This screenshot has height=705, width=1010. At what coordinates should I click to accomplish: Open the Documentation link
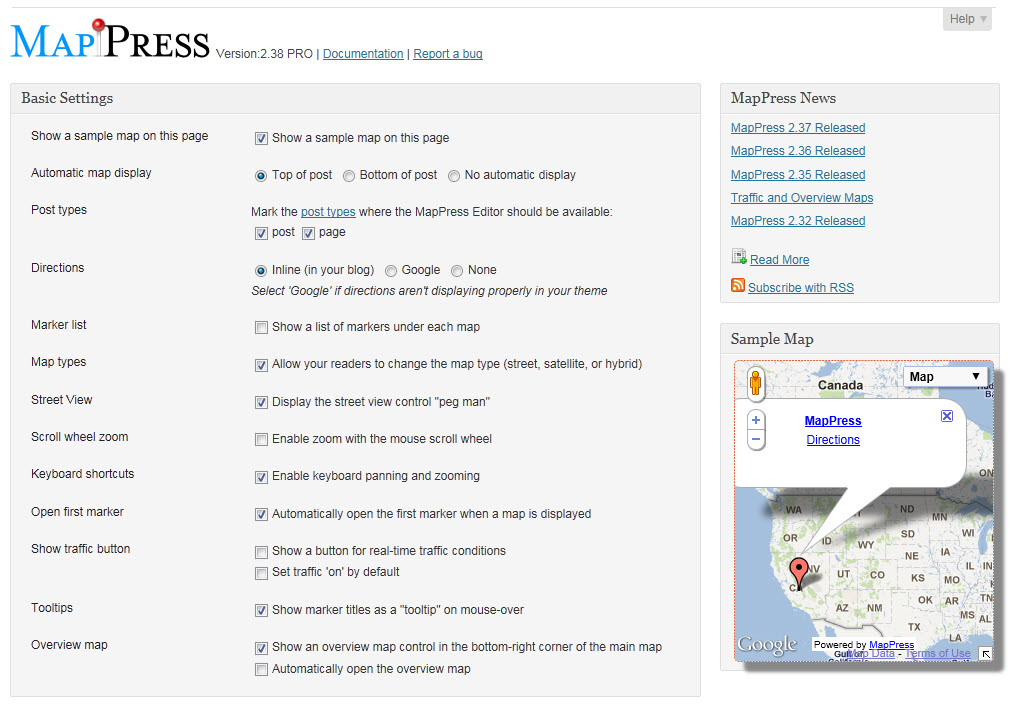[x=363, y=54]
